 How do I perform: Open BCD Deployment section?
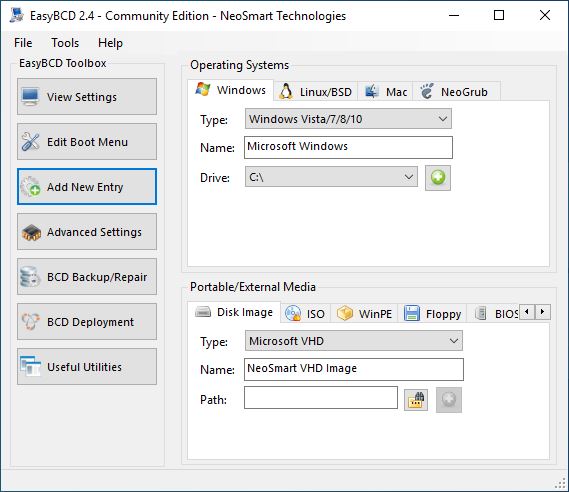87,322
